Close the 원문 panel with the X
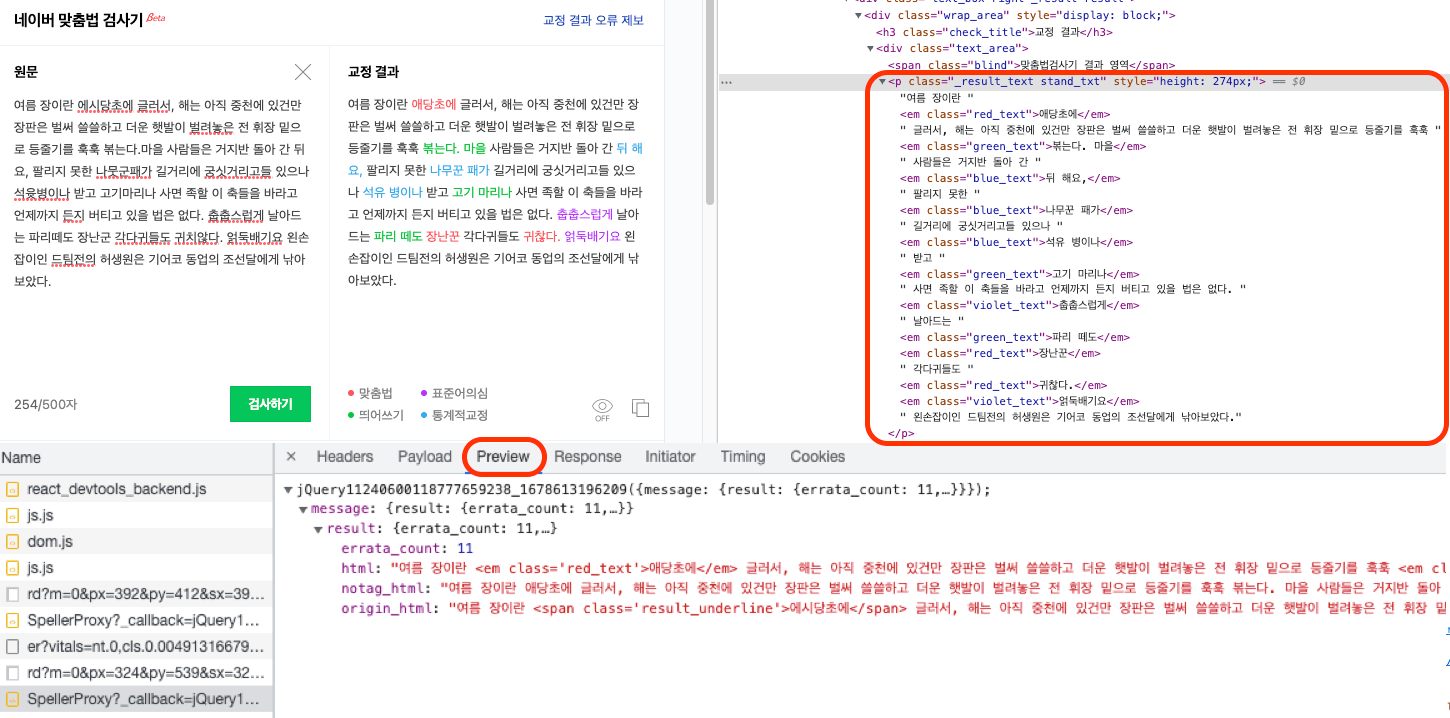This screenshot has height=718, width=1450. (x=303, y=71)
